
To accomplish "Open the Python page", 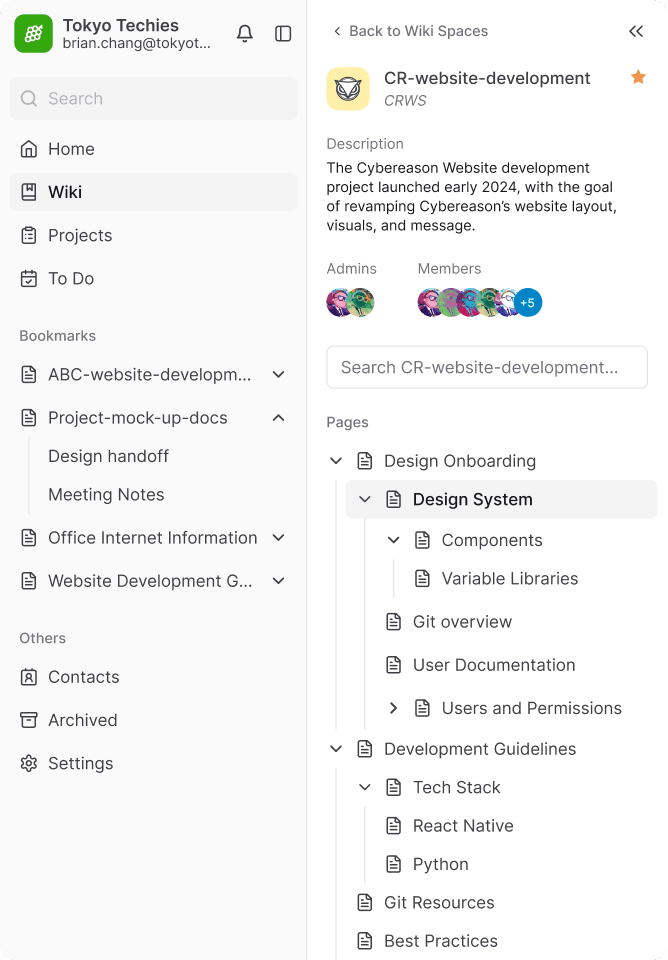I will pos(441,864).
